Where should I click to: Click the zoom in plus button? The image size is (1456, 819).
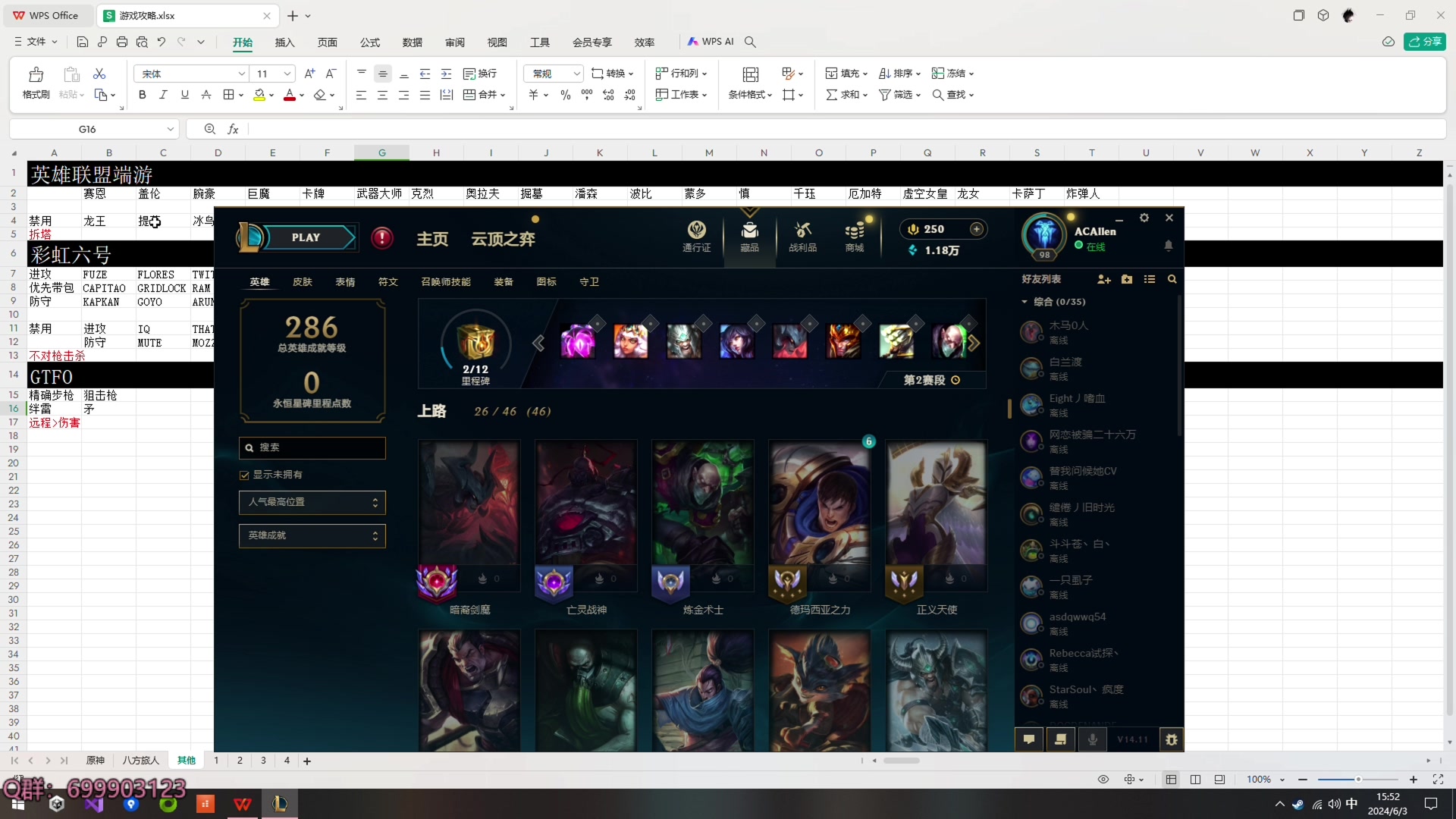[1413, 780]
